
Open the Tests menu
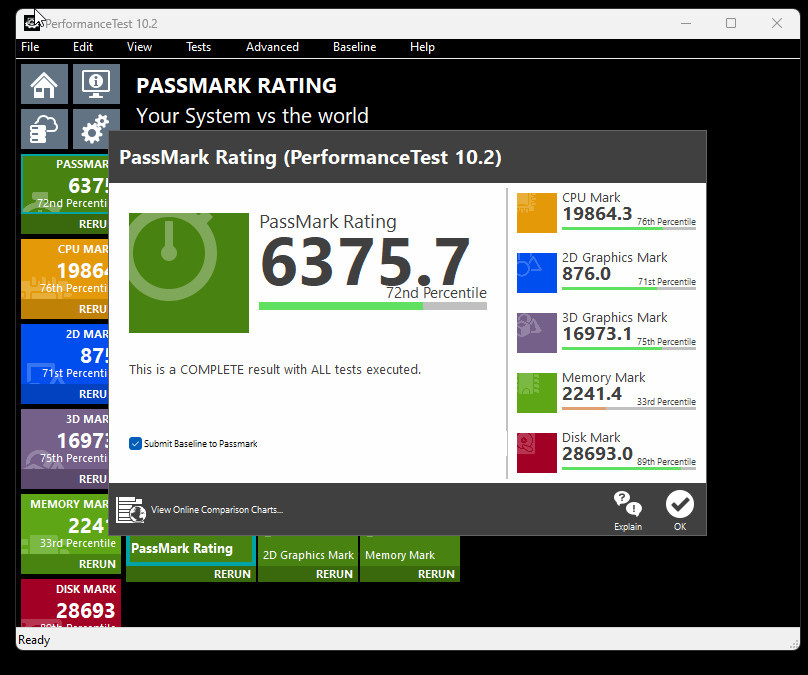coord(198,47)
